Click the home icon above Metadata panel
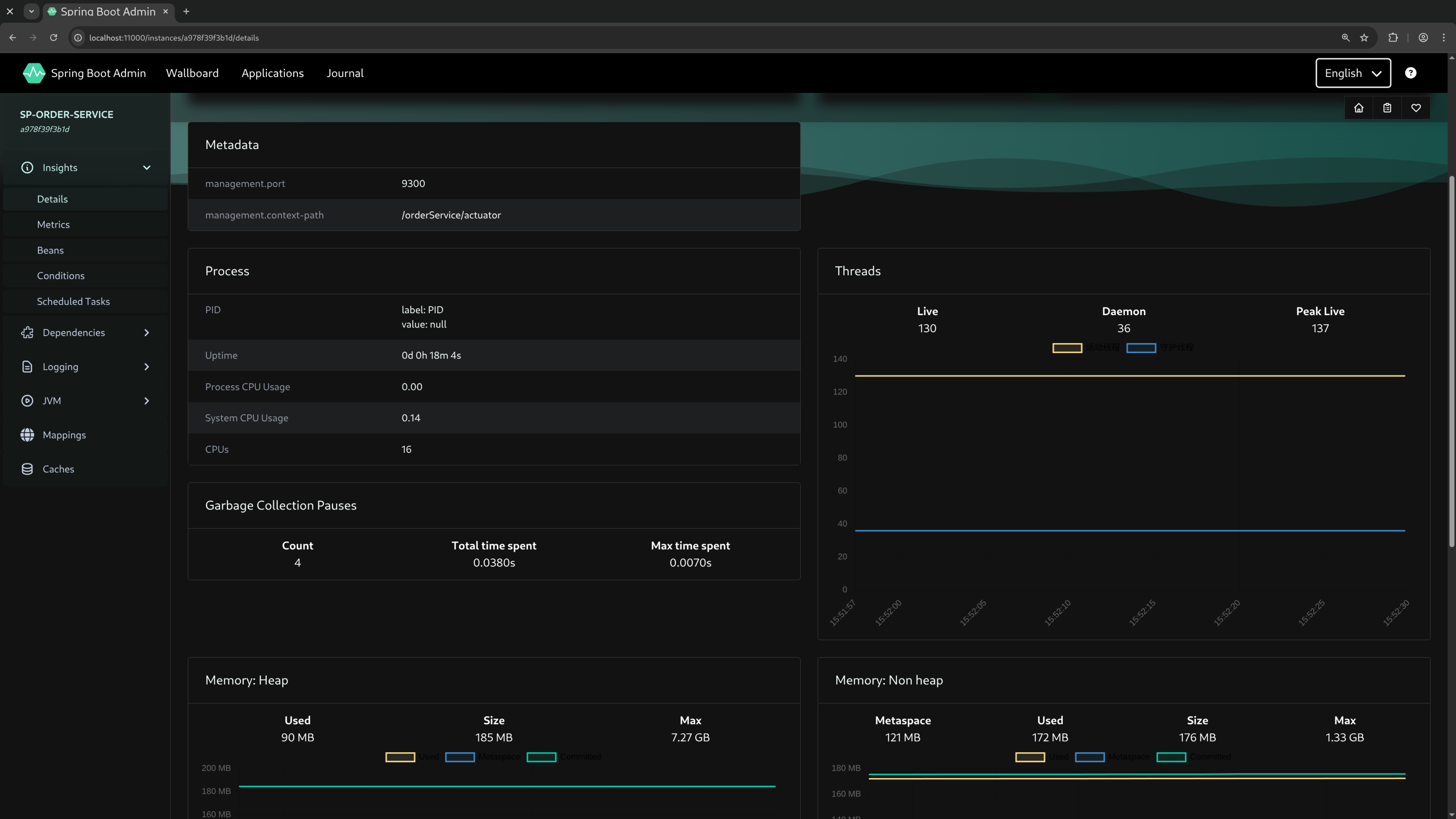 coord(1359,107)
